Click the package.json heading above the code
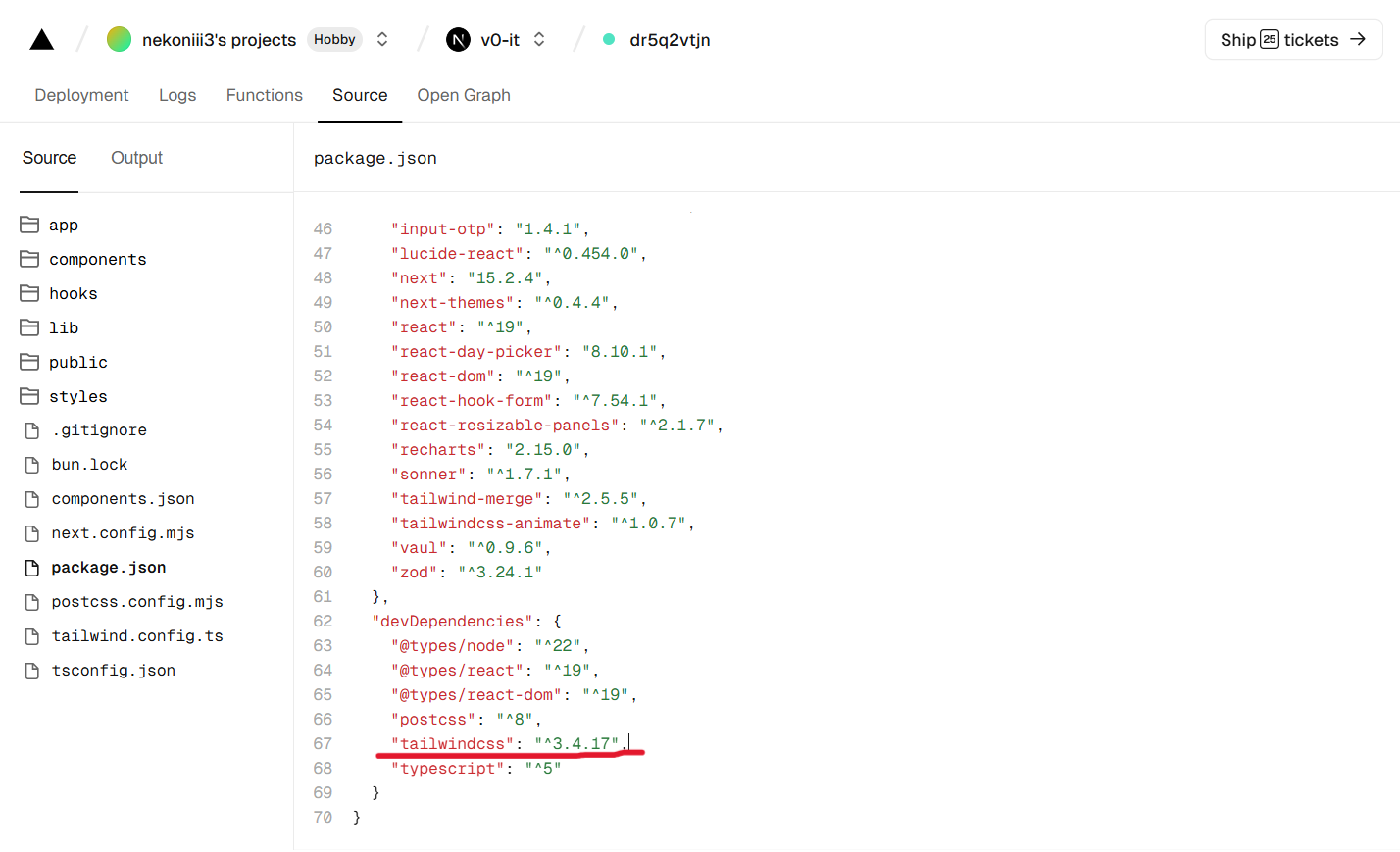This screenshot has width=1400, height=852. tap(375, 158)
